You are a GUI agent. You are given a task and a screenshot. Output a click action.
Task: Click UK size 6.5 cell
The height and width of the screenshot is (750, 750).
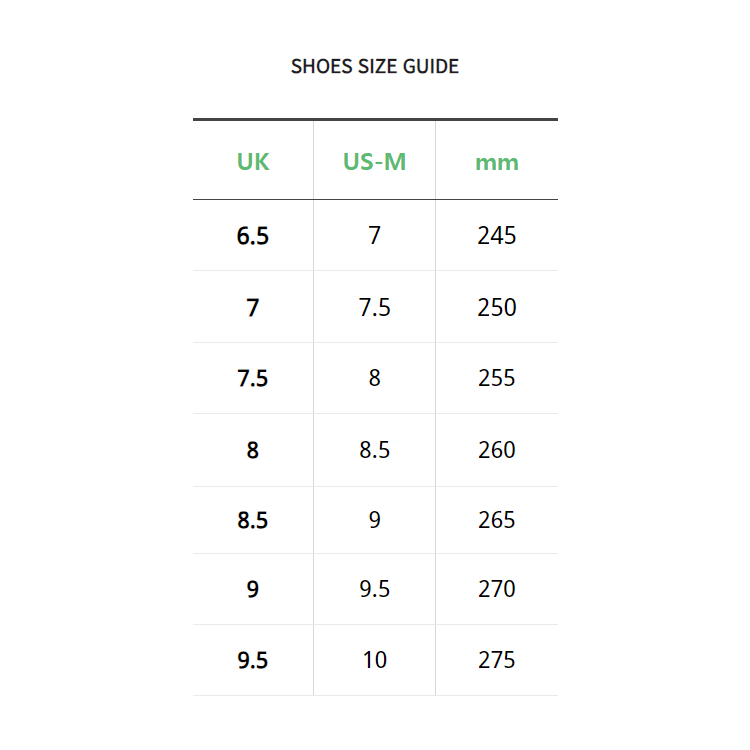pyautogui.click(x=253, y=236)
